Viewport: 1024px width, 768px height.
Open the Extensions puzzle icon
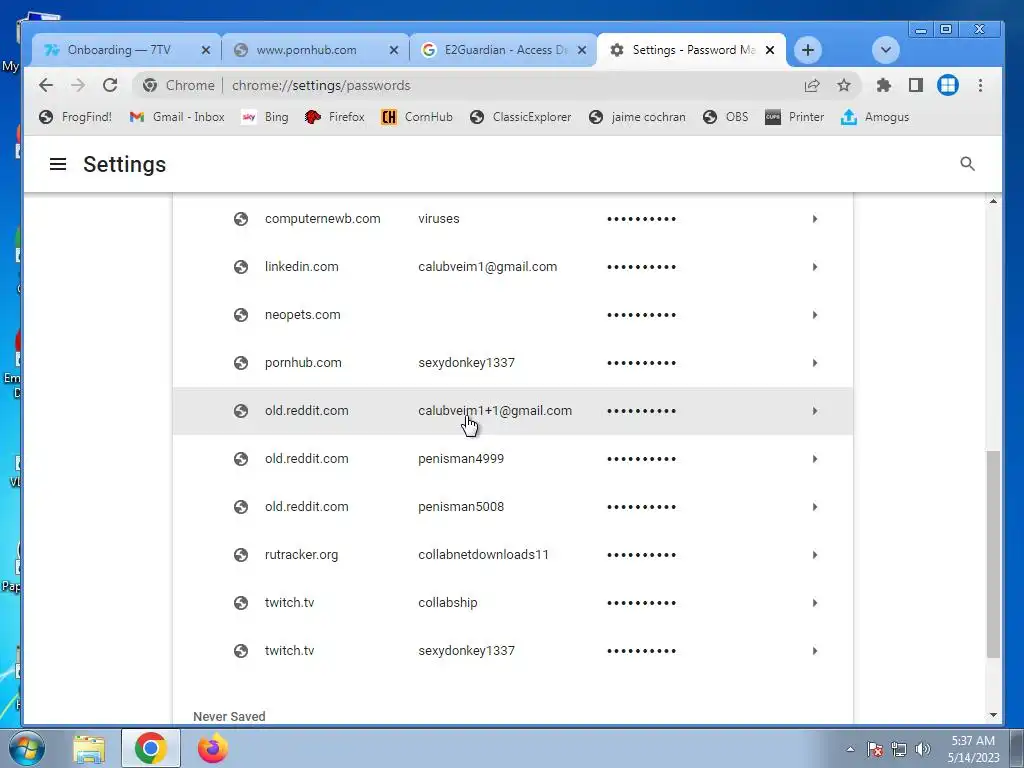pos(884,85)
